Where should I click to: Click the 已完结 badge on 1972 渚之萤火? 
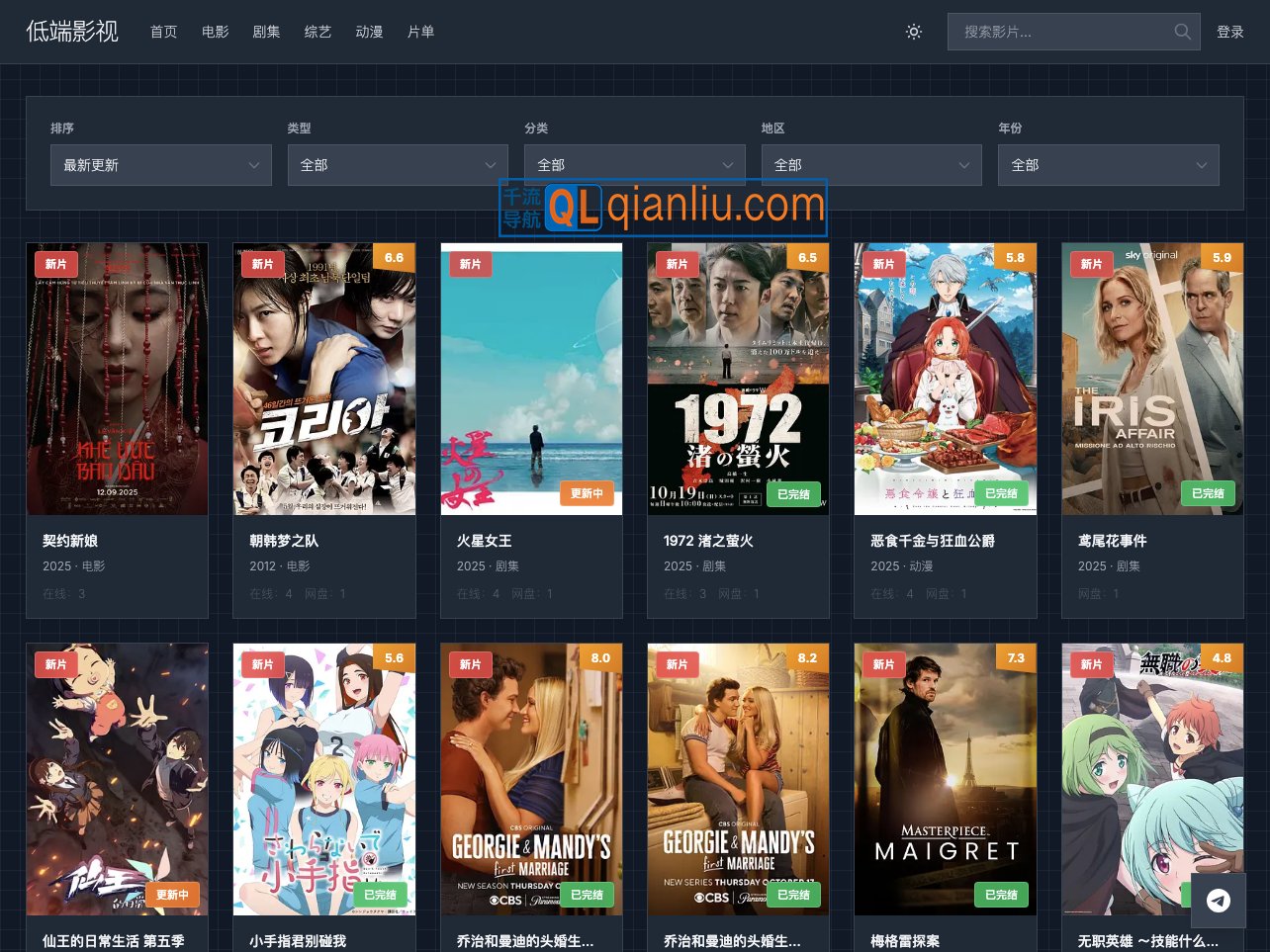(793, 493)
